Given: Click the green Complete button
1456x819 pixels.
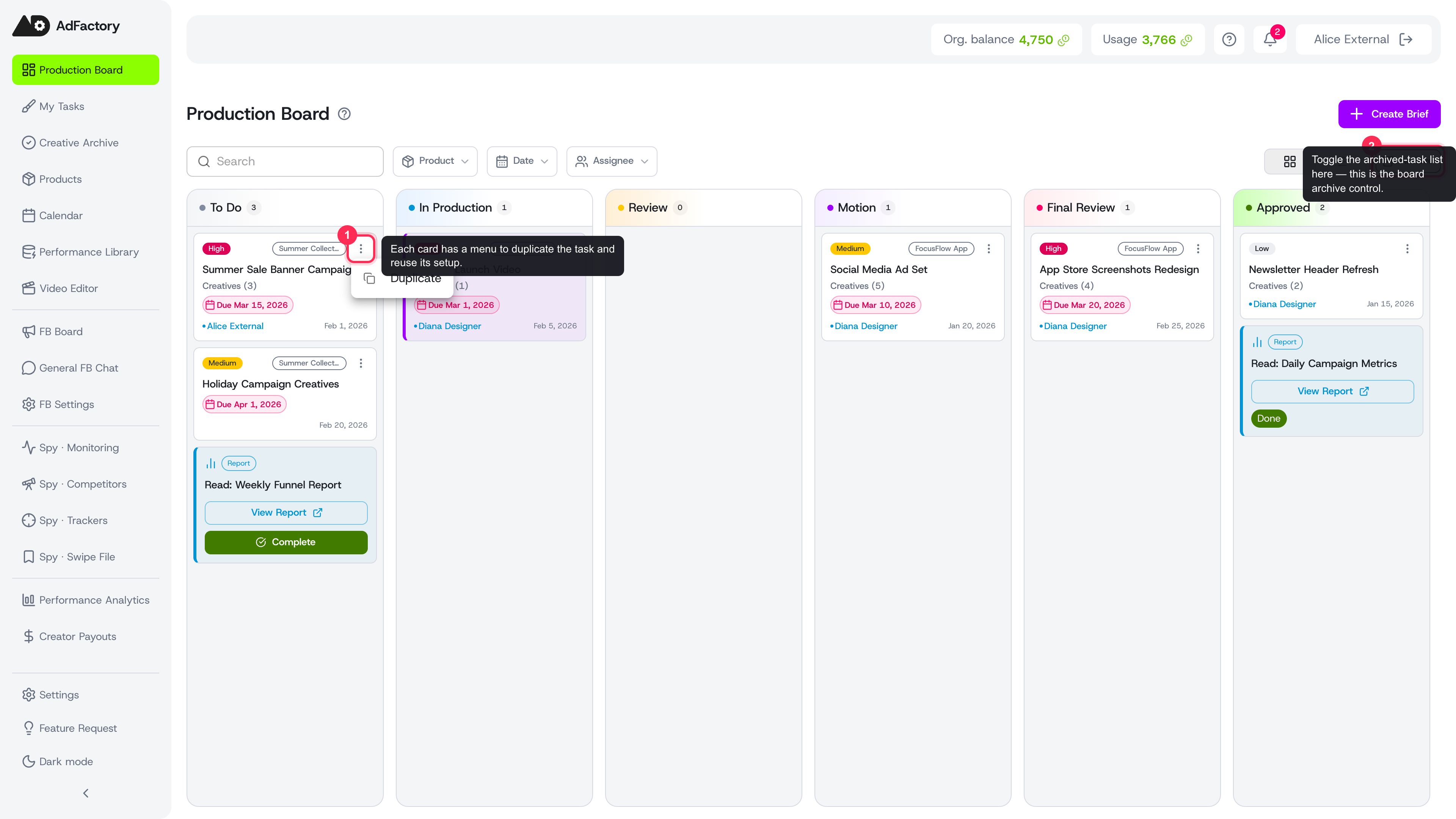Looking at the screenshot, I should (x=286, y=543).
